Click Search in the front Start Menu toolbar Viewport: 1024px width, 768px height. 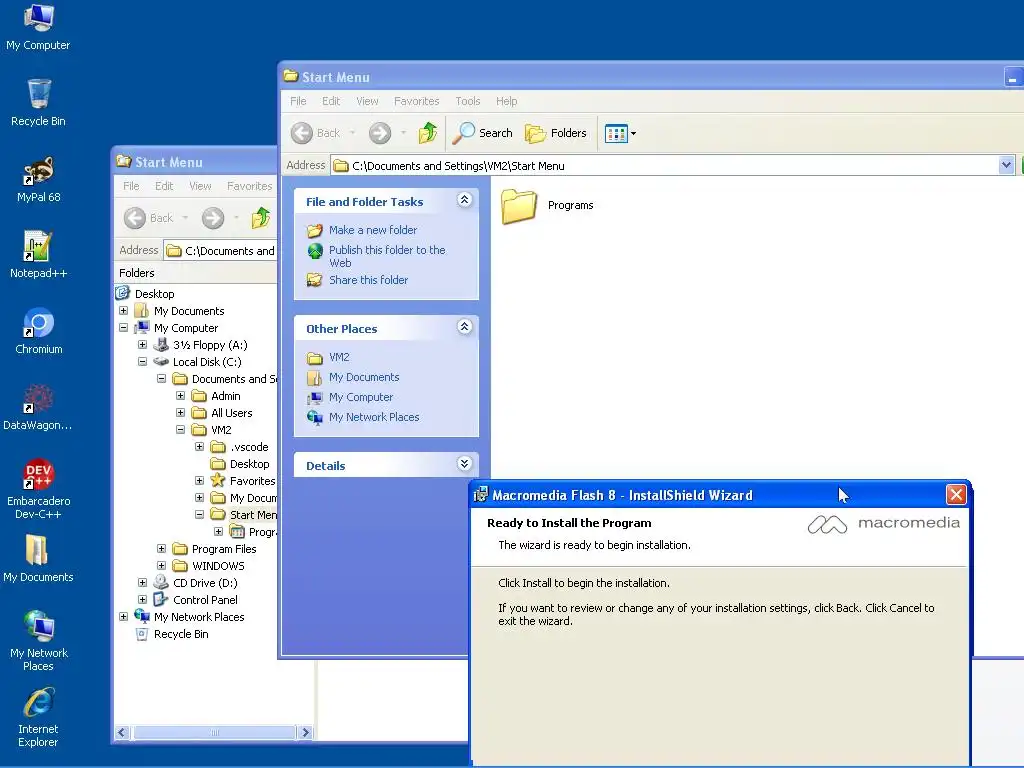(x=483, y=133)
